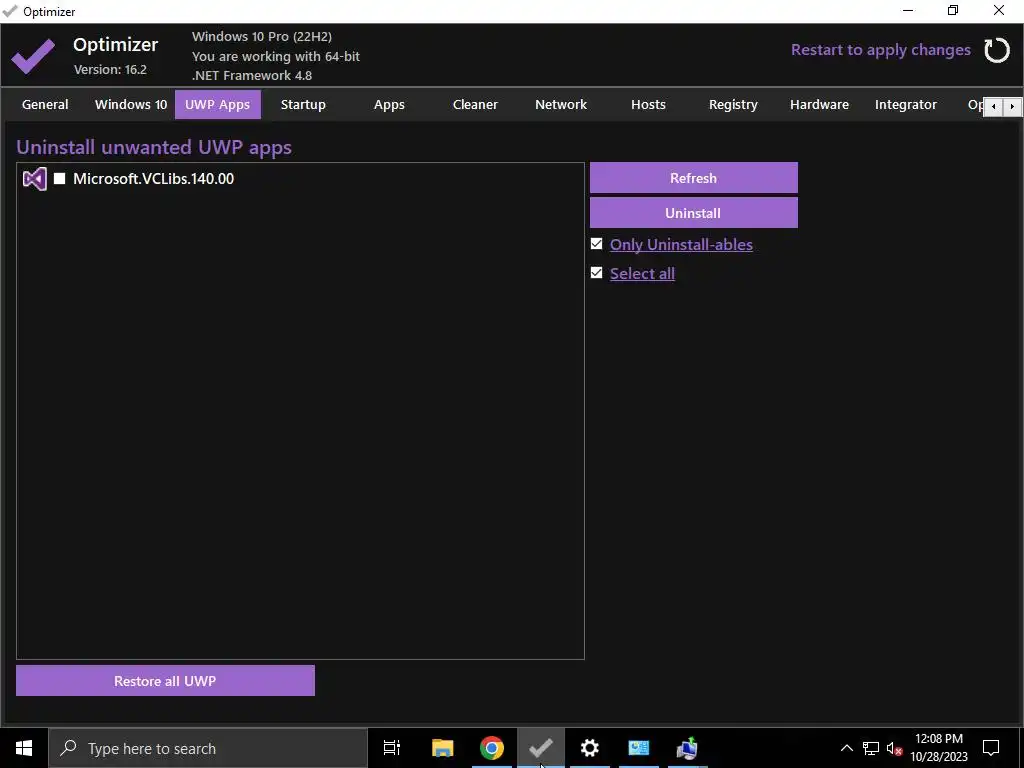Click the Version: 16.2 label
The width and height of the screenshot is (1024, 768).
point(110,69)
